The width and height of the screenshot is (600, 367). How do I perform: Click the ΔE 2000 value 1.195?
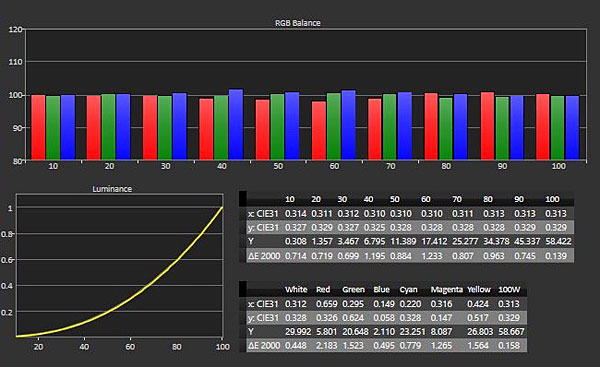tap(374, 256)
